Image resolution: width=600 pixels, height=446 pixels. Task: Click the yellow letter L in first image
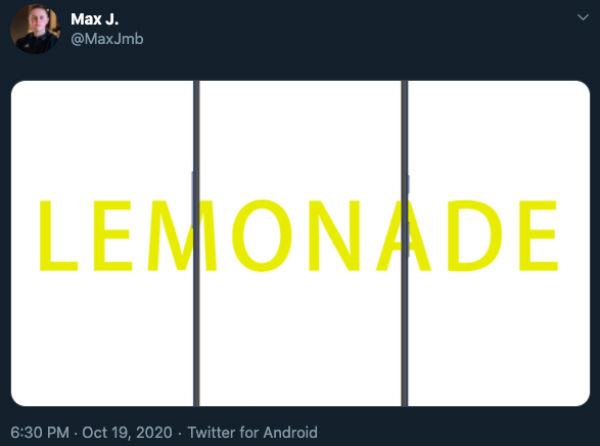[59, 236]
